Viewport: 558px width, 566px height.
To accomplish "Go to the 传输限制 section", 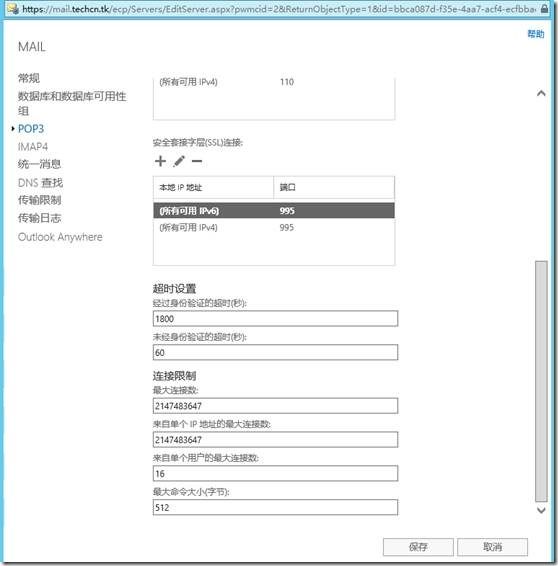I will click(39, 200).
